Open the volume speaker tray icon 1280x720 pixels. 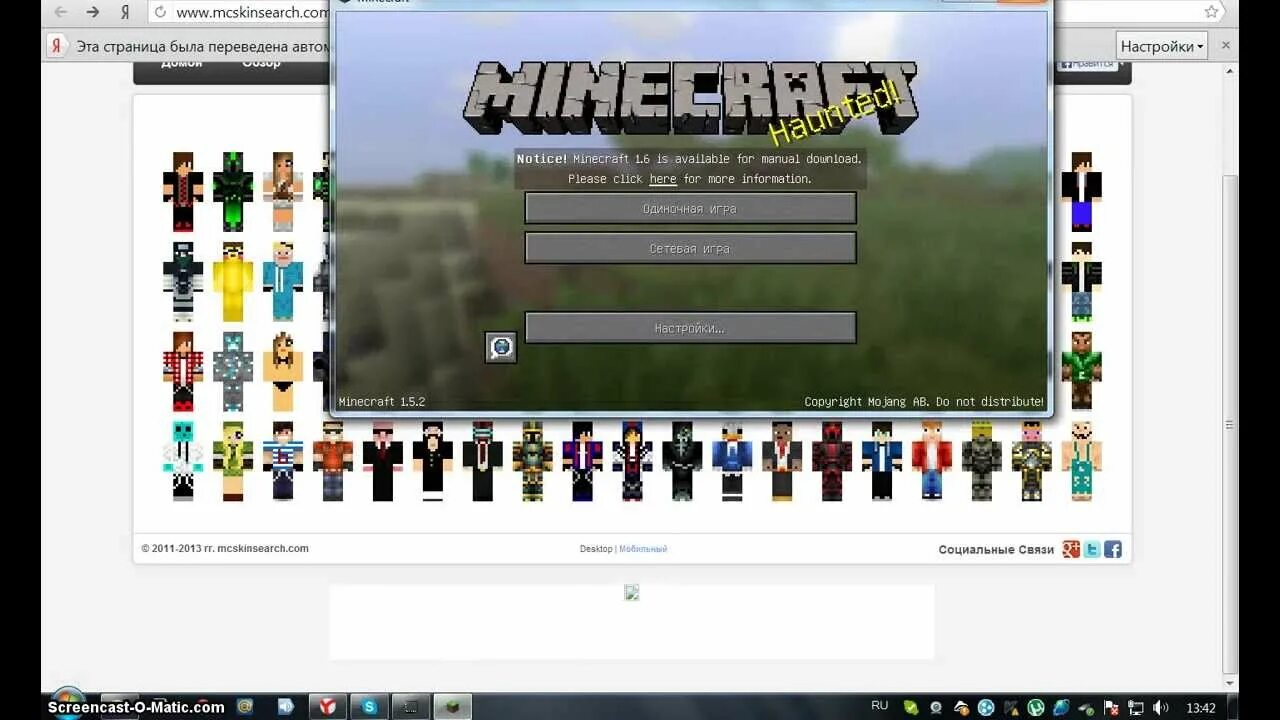(x=1161, y=708)
